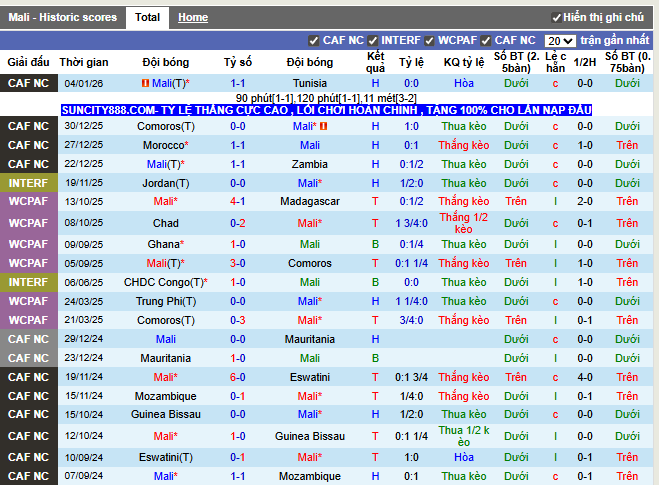Screen dimensions: 660x485
Task: Click the WCPAF label on the 09/09/25 row
Action: click(28, 244)
